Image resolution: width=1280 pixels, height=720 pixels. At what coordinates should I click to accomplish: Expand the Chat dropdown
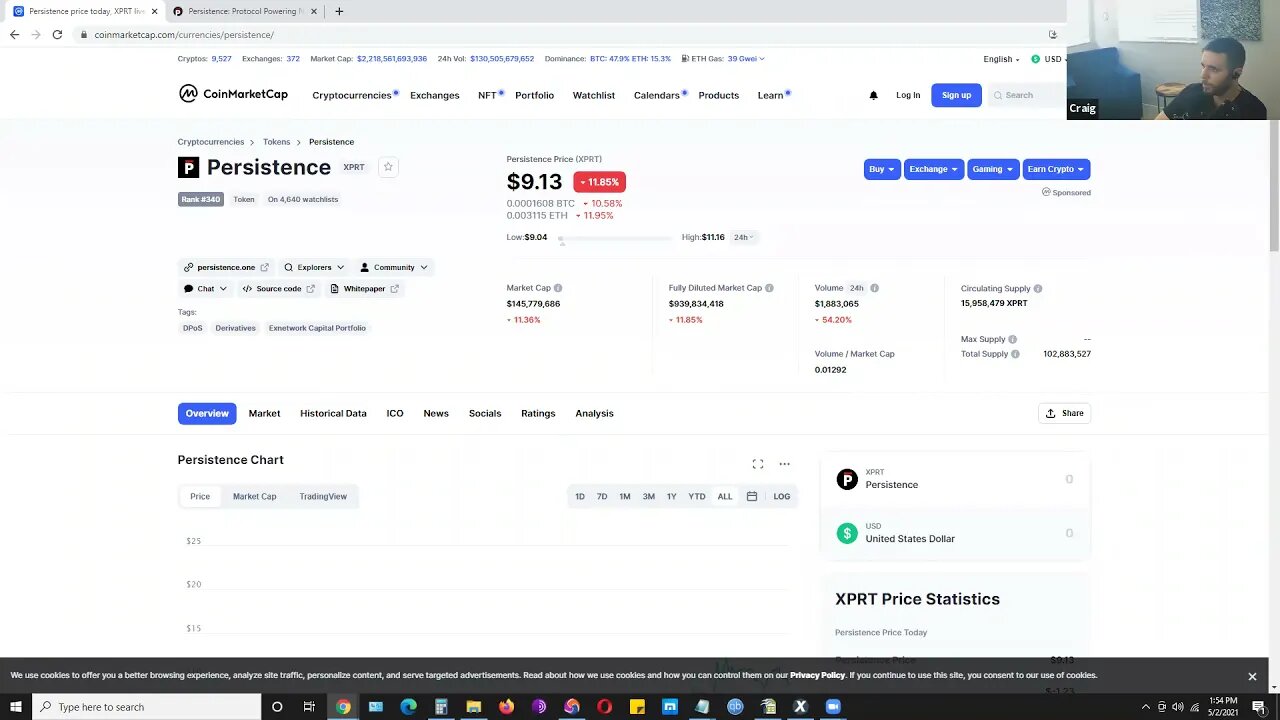click(205, 288)
